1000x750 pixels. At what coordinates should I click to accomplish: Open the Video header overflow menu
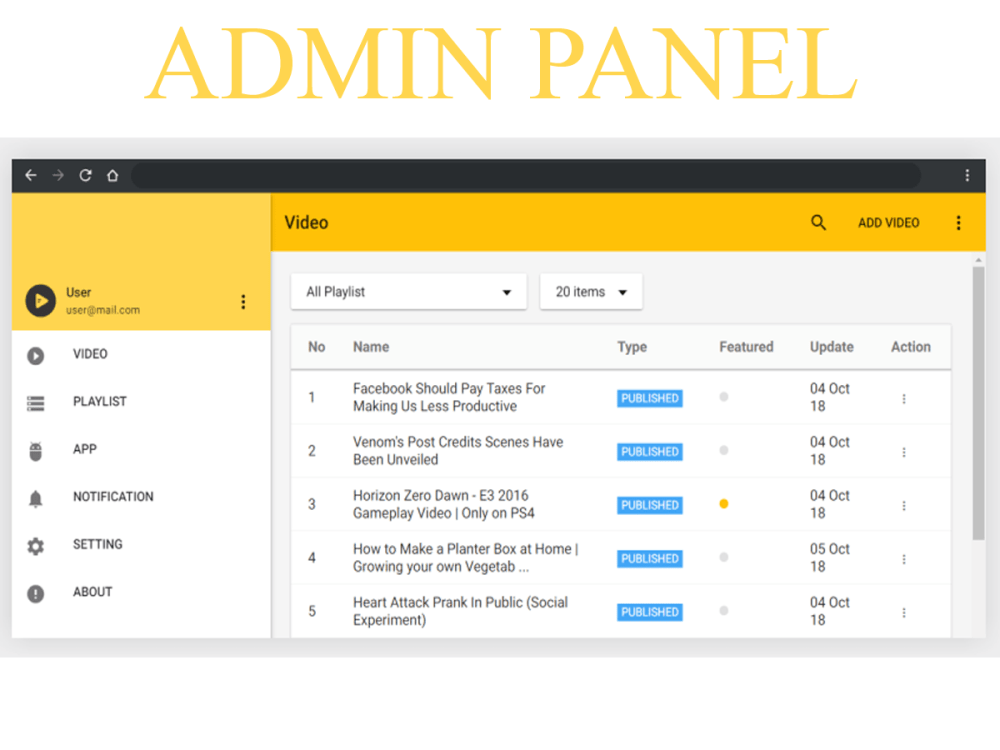(x=958, y=223)
